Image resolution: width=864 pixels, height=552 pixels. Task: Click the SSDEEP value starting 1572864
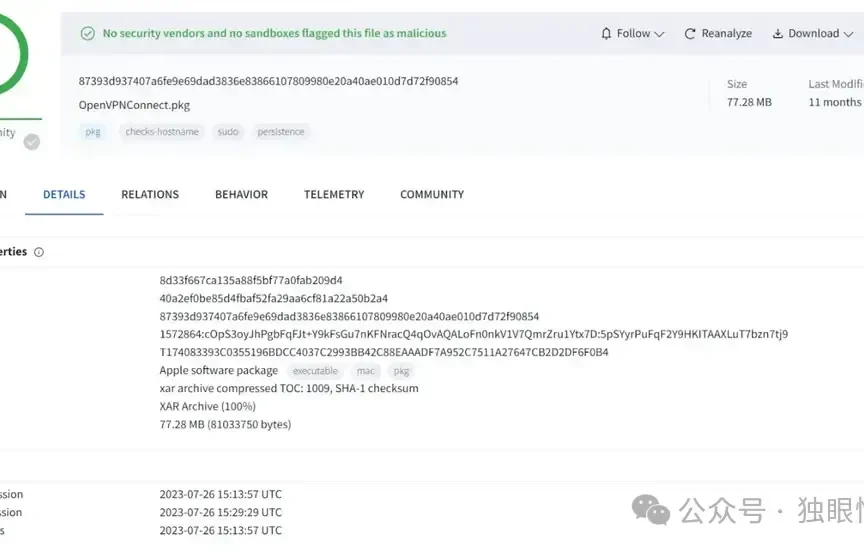click(474, 334)
